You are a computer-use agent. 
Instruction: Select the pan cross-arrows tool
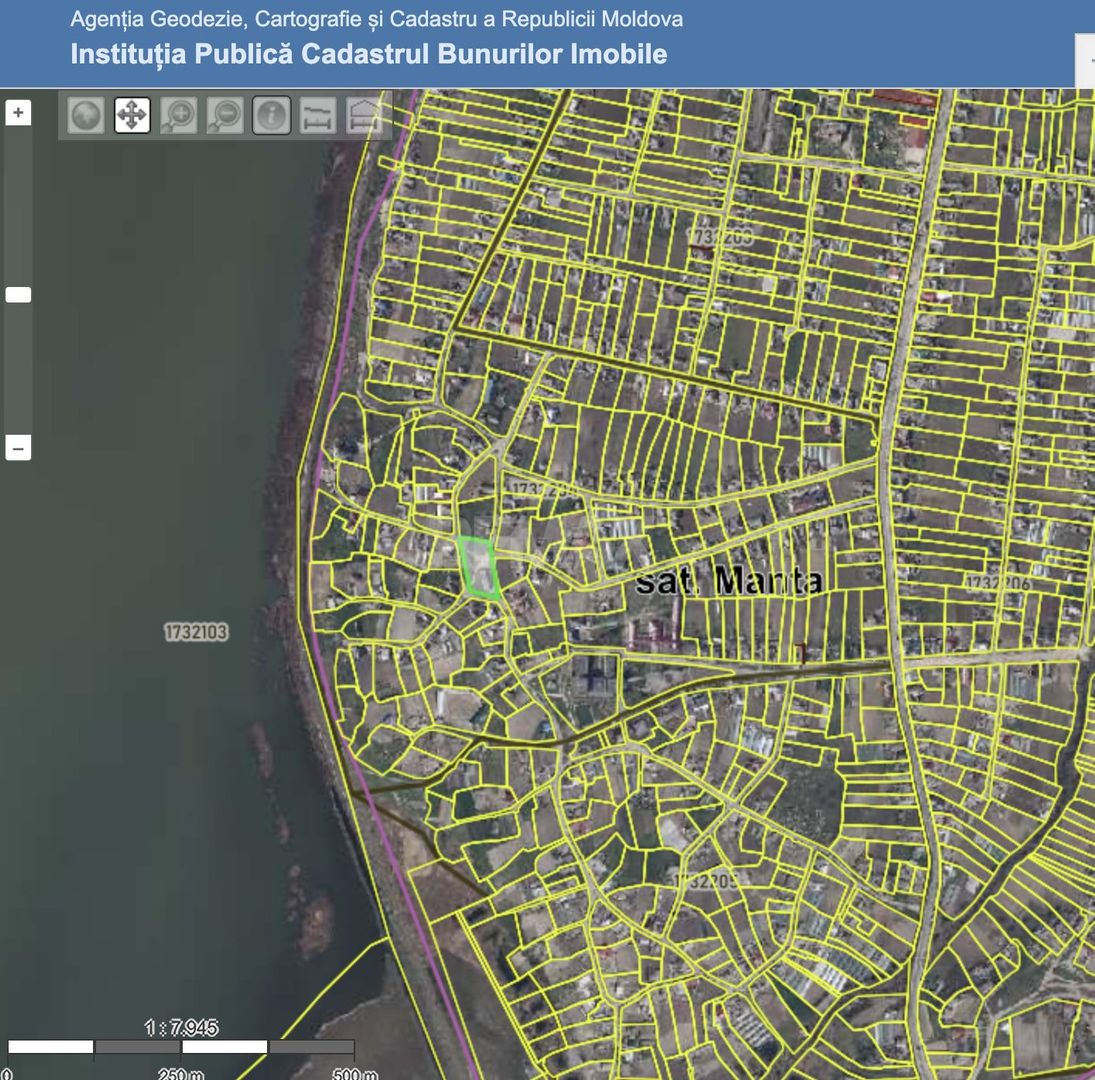click(x=132, y=115)
